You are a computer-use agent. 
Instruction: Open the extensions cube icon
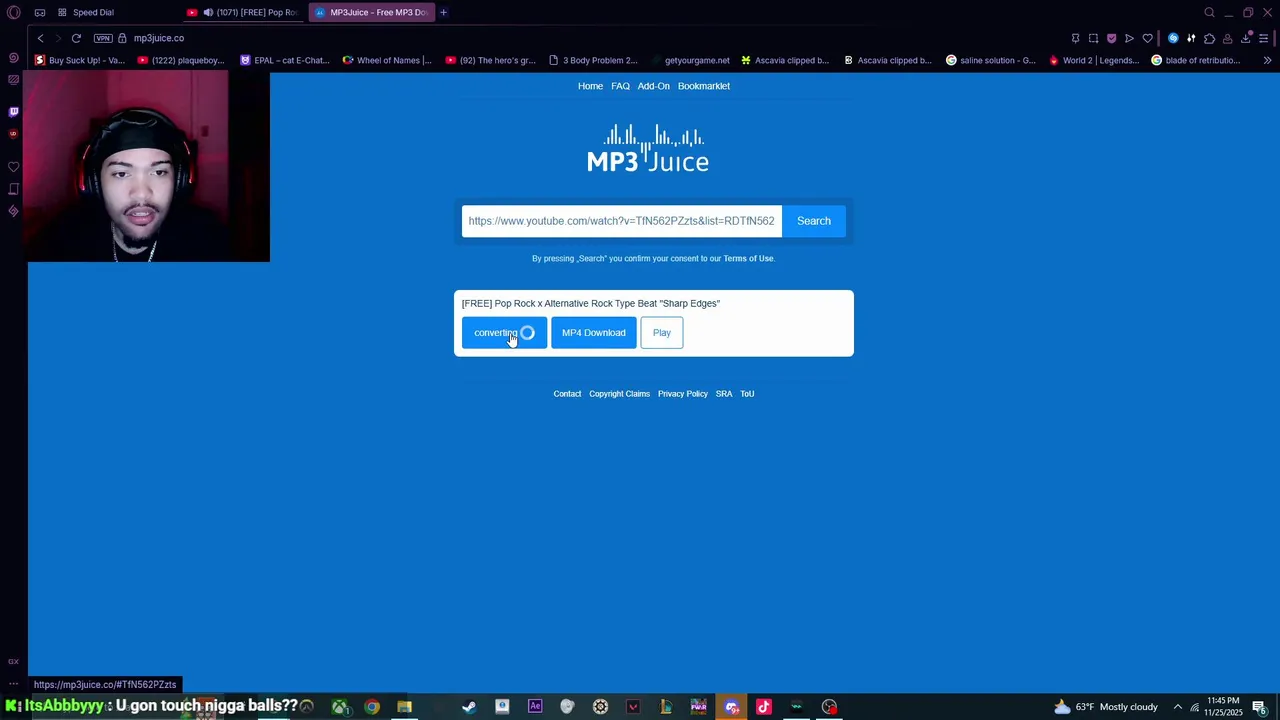[x=1209, y=38]
